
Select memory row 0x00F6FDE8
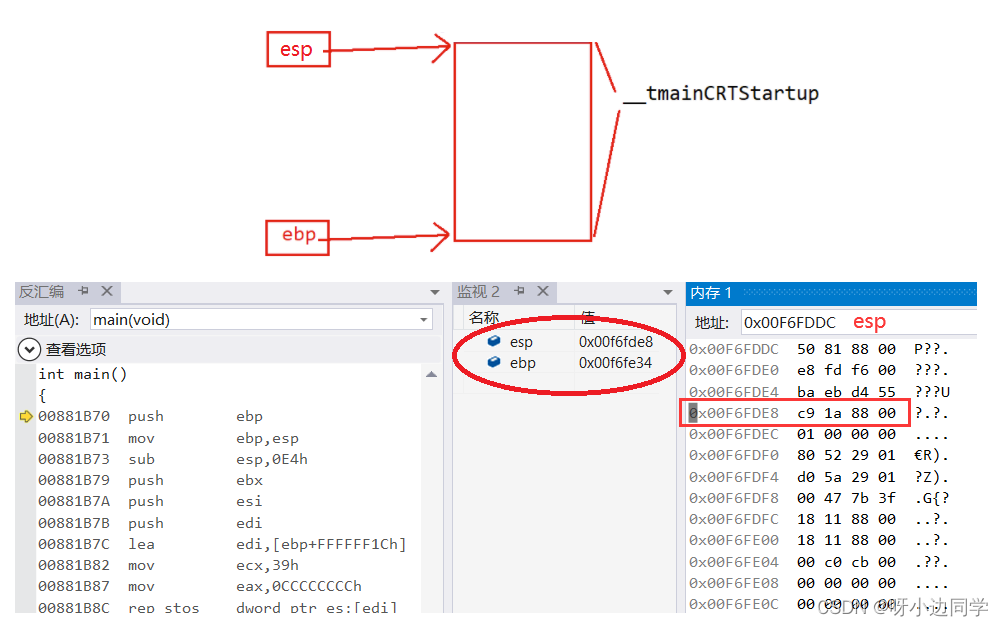819,414
